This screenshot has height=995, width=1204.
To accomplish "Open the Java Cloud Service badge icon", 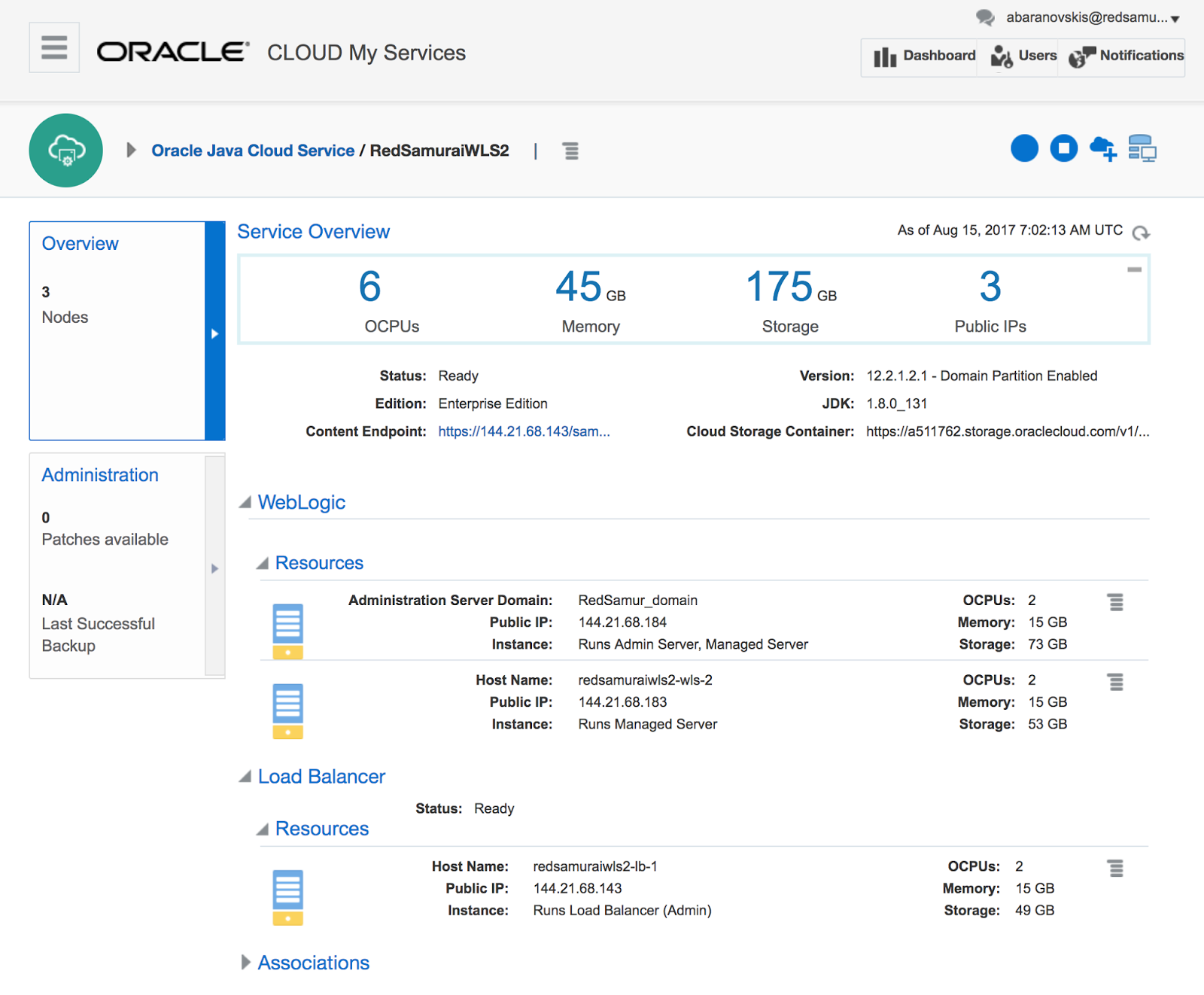I will tap(65, 150).
